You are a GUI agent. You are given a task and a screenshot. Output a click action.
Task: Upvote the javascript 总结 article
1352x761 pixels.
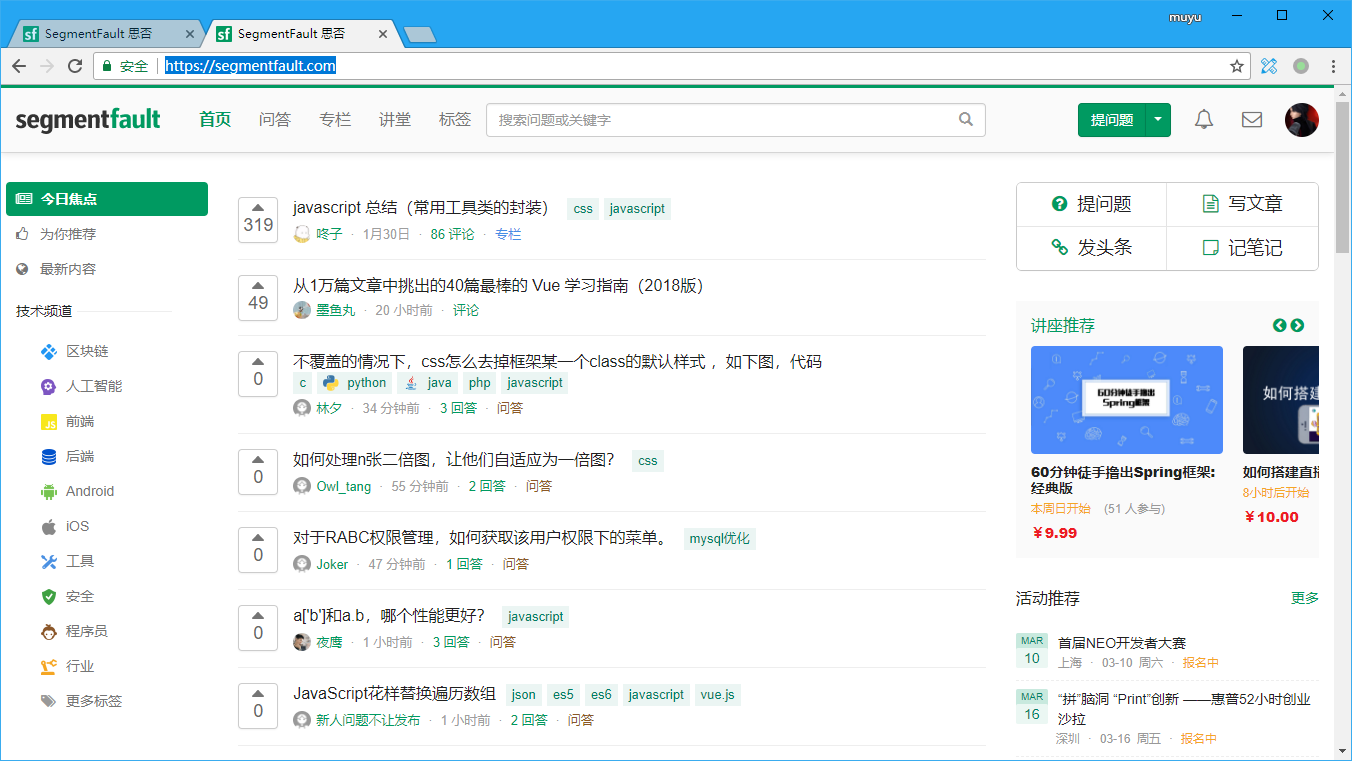[x=258, y=207]
